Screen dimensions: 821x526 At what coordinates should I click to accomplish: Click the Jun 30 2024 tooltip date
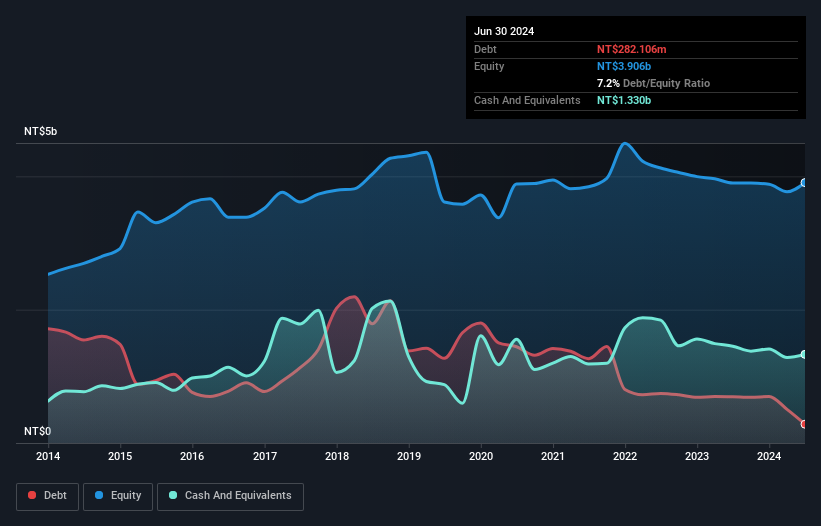504,31
